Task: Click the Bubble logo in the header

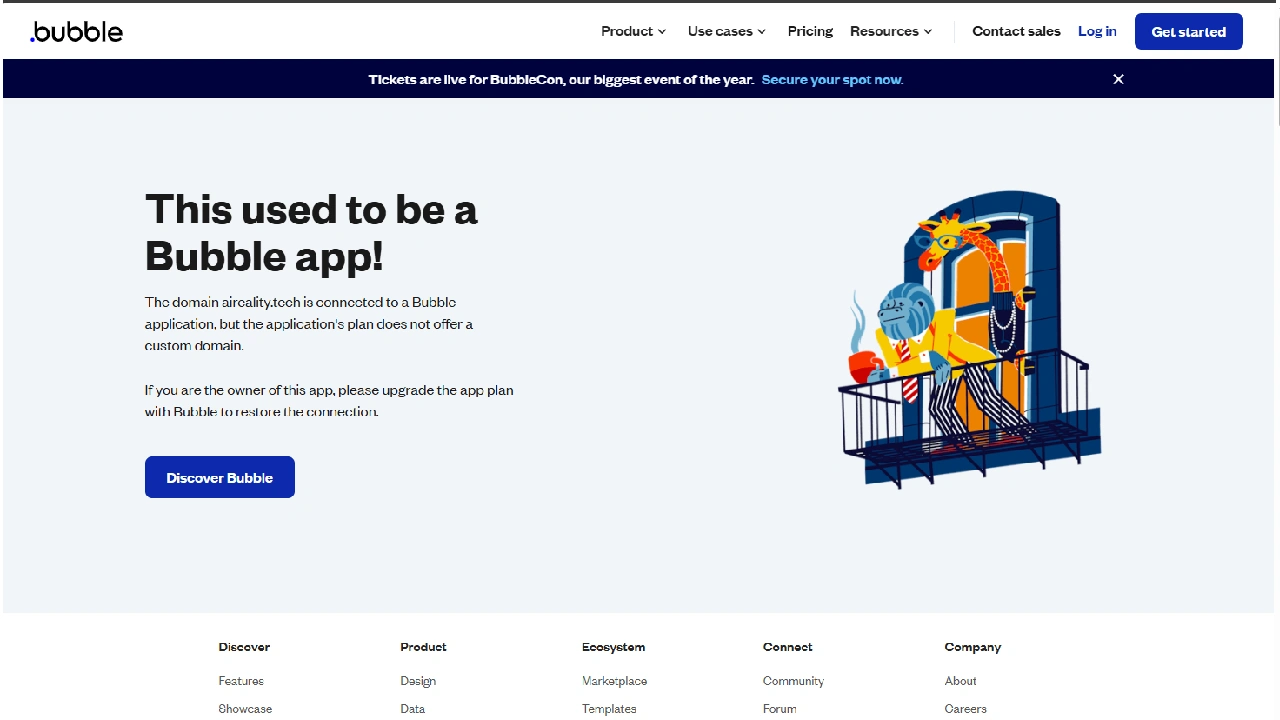Action: click(x=77, y=31)
